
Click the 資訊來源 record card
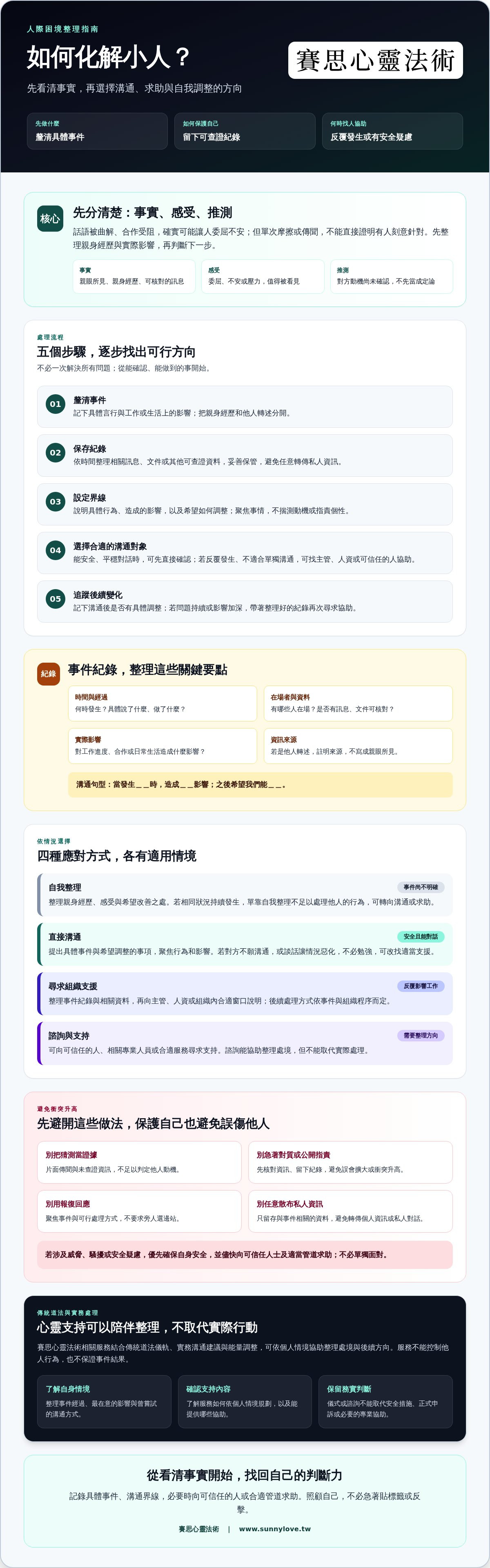click(x=359, y=746)
